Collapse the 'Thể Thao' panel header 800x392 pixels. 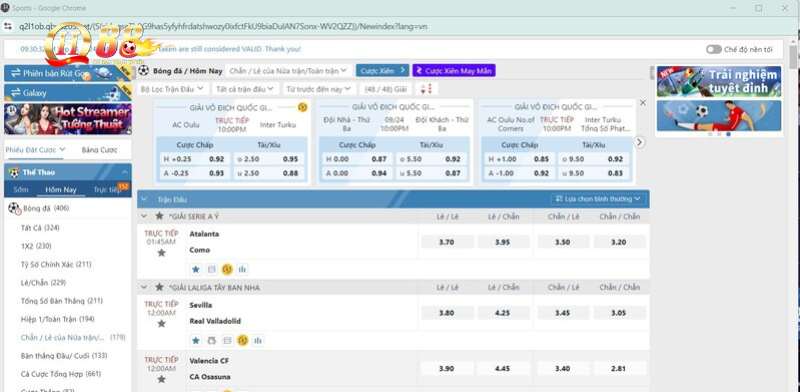click(x=67, y=172)
